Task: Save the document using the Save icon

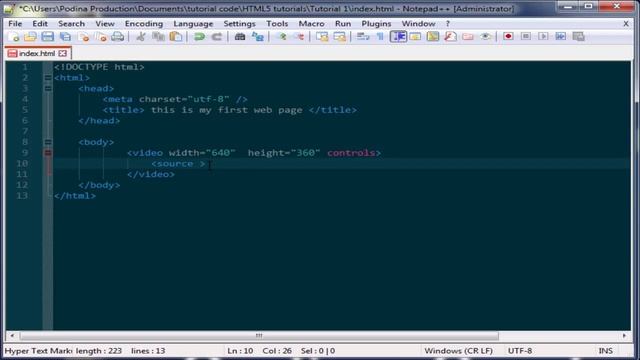Action: point(48,37)
